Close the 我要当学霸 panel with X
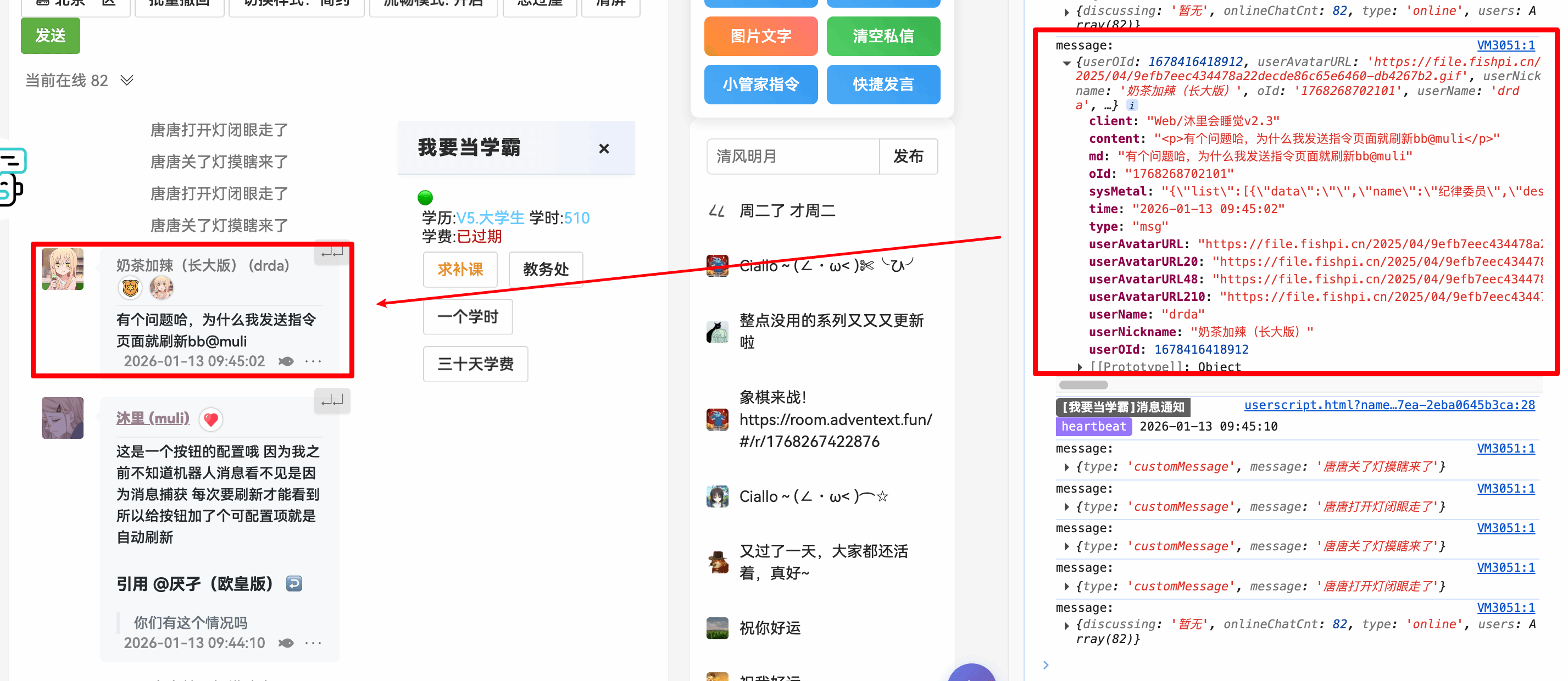The image size is (1568, 681). pyautogui.click(x=603, y=148)
